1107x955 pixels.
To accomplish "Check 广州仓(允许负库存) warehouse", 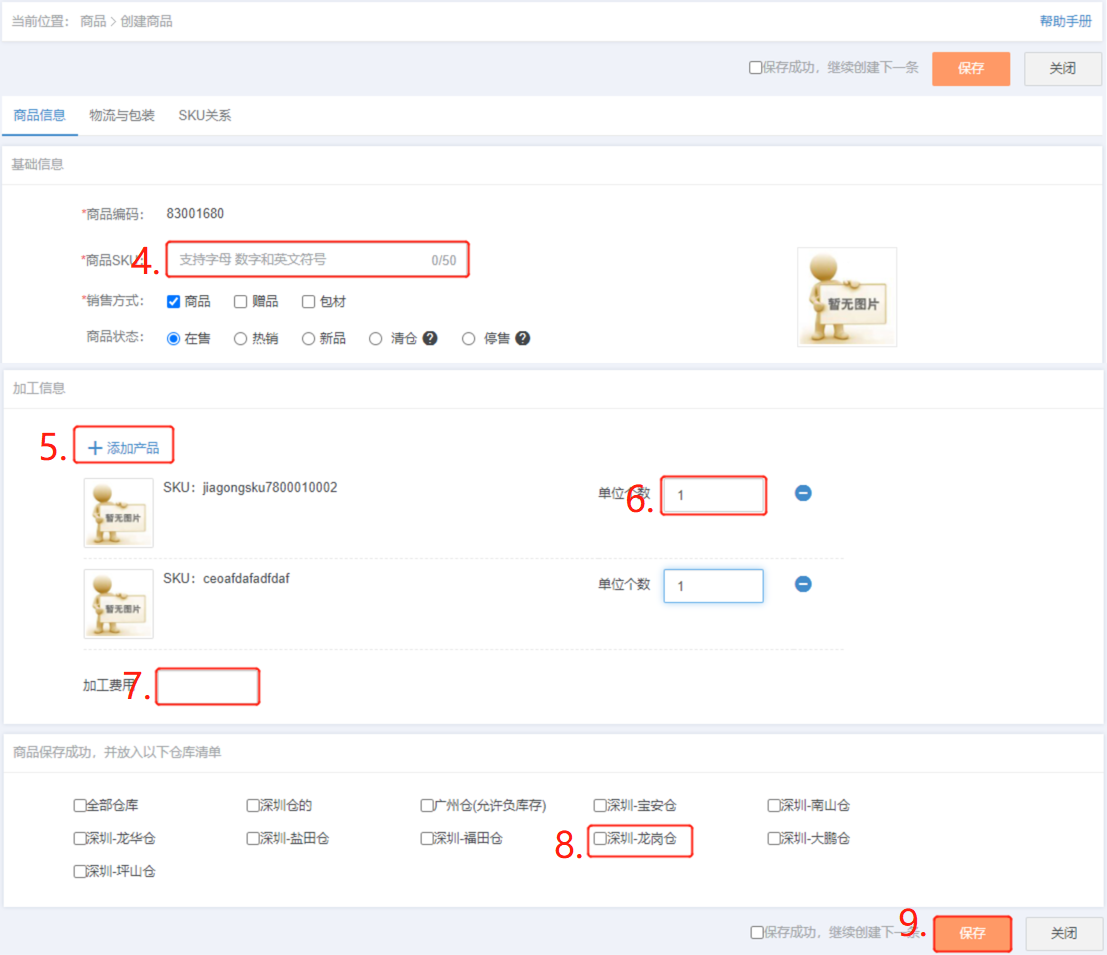I will click(x=426, y=805).
